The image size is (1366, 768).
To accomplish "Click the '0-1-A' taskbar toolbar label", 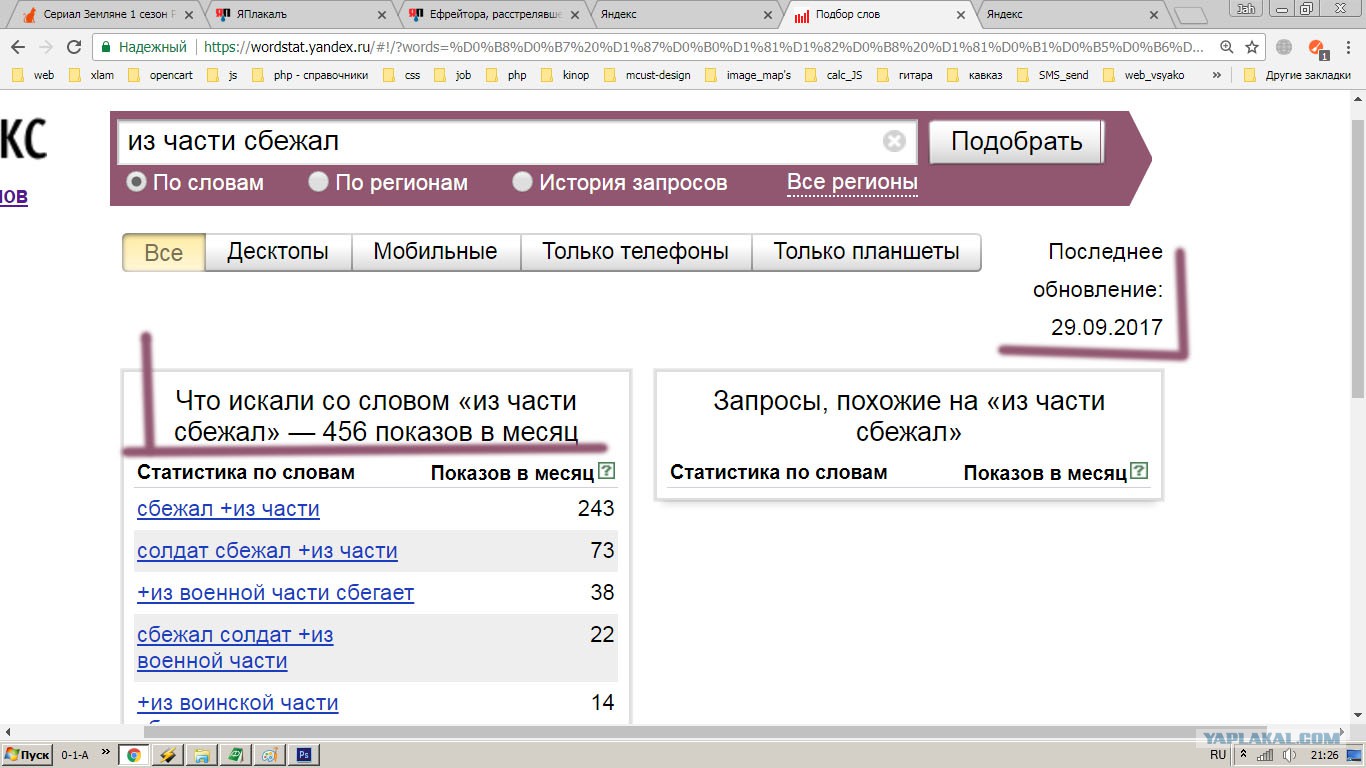I will tap(75, 755).
